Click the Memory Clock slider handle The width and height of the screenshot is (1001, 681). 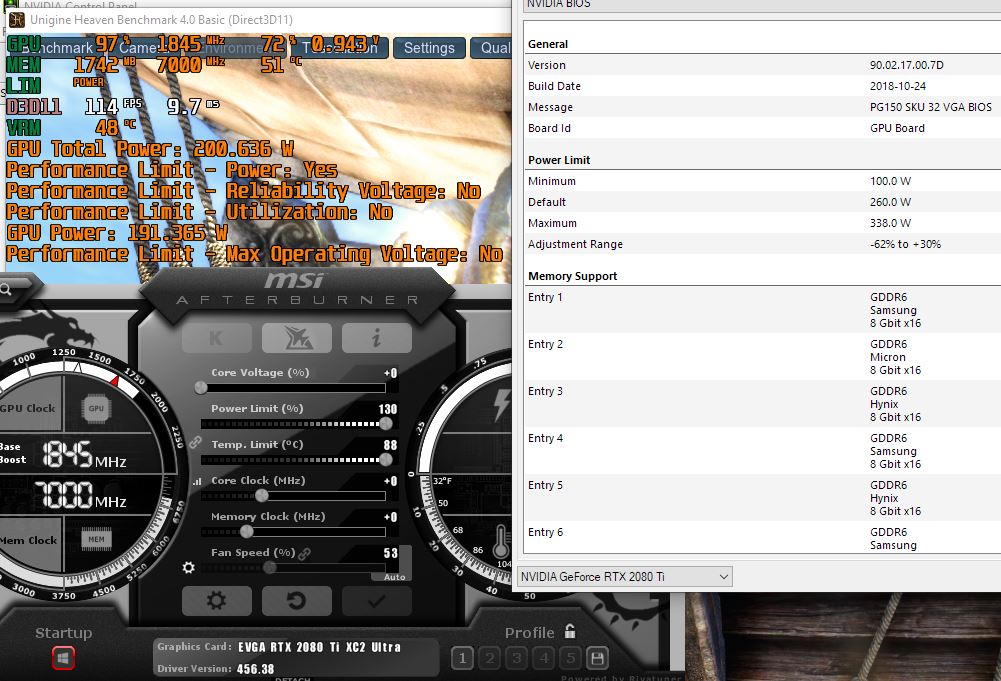[247, 531]
